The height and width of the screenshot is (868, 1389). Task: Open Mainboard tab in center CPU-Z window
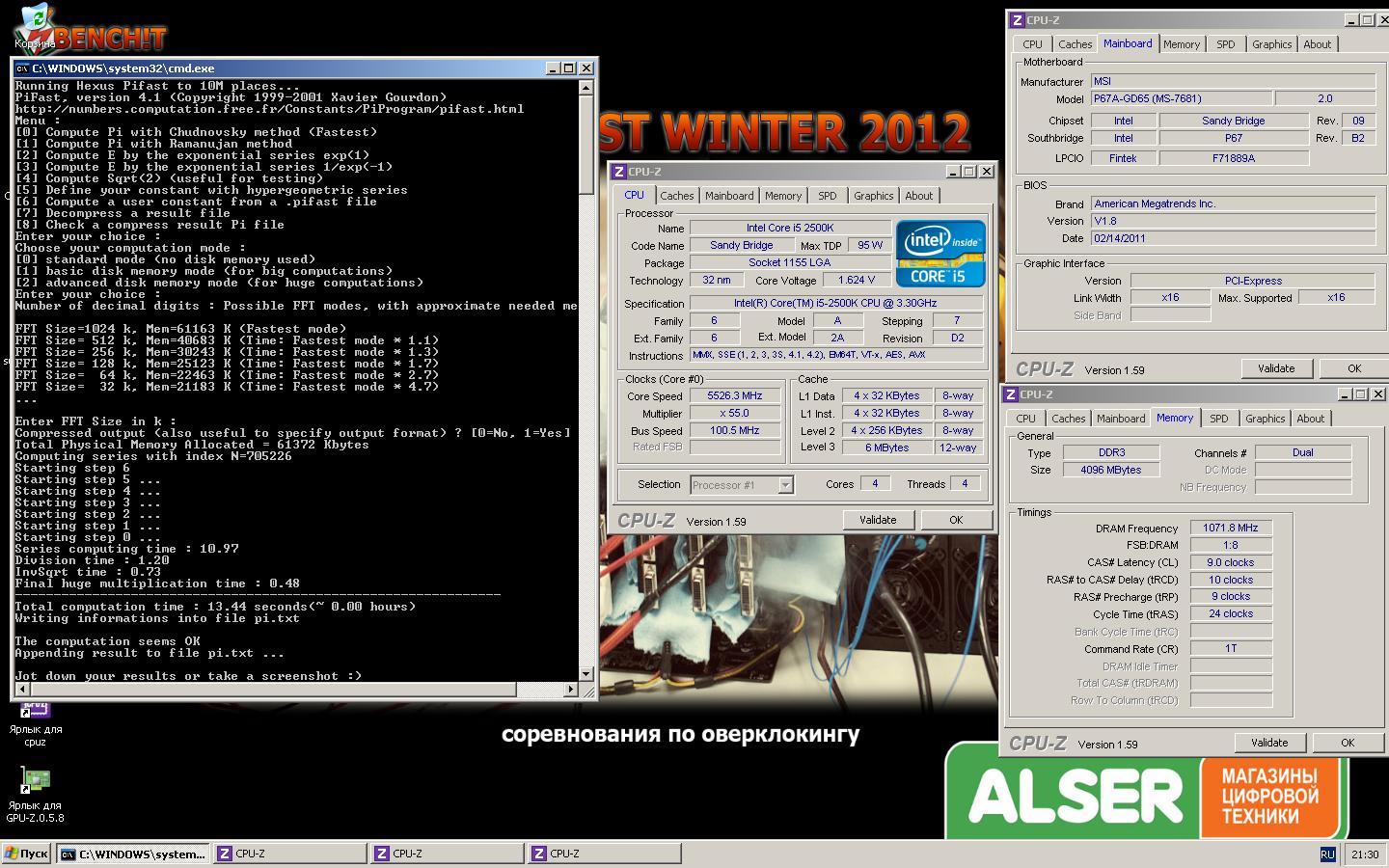pos(729,196)
